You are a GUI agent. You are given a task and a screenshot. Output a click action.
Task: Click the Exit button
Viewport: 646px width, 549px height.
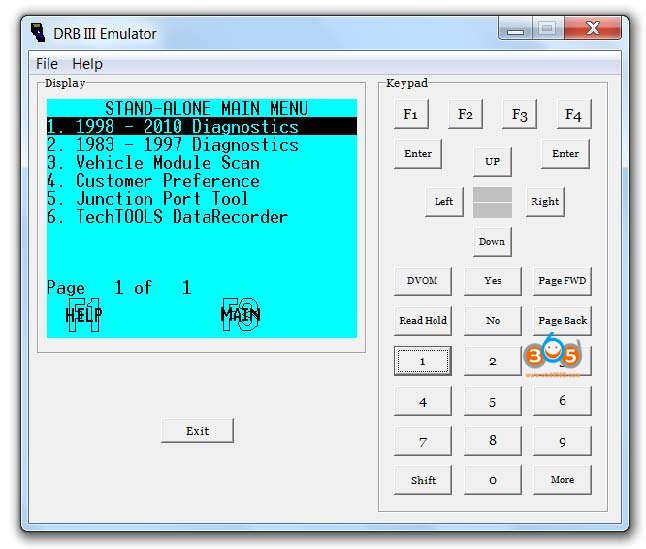point(197,431)
